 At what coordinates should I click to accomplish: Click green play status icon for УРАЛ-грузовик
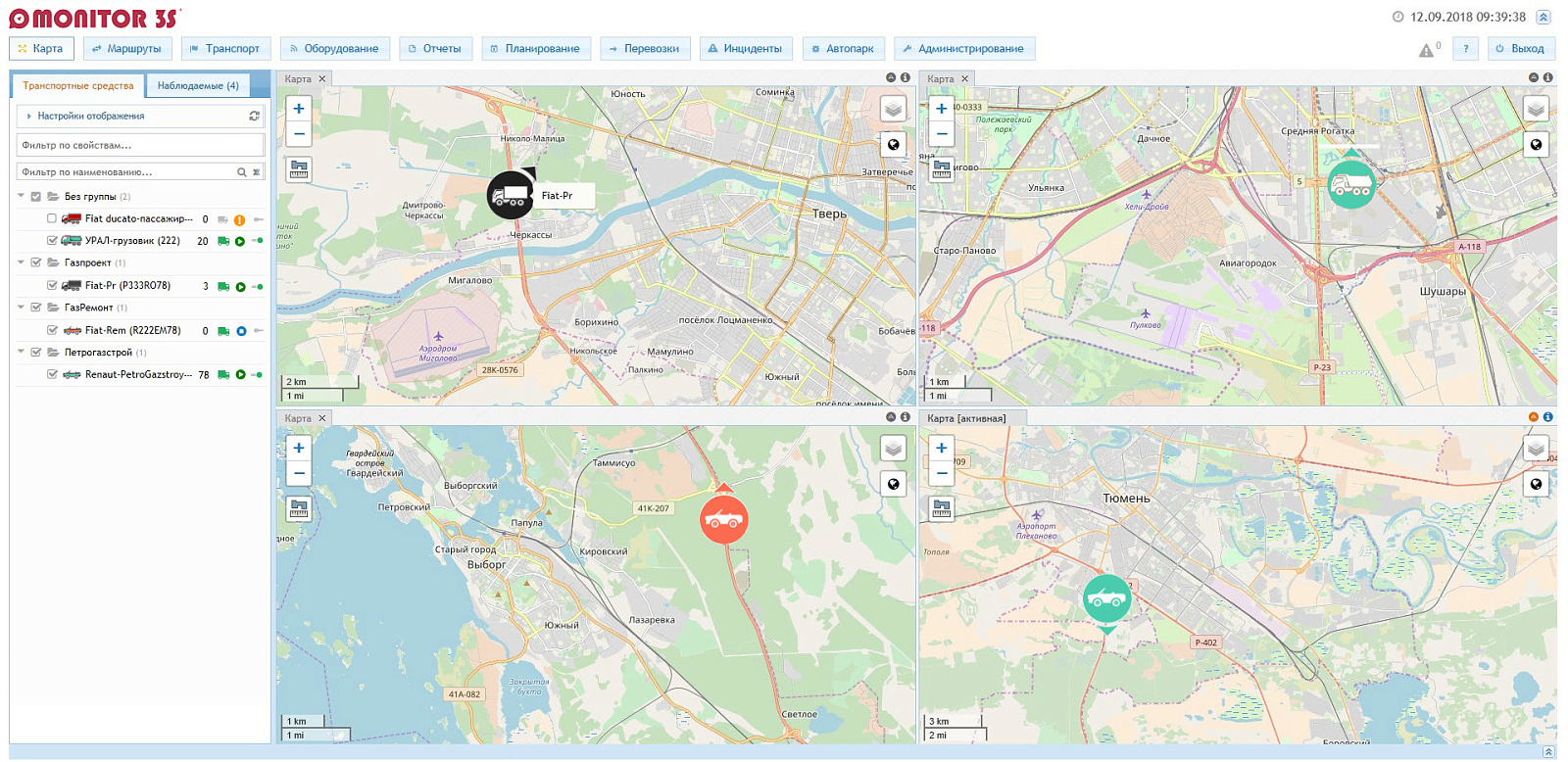(240, 241)
